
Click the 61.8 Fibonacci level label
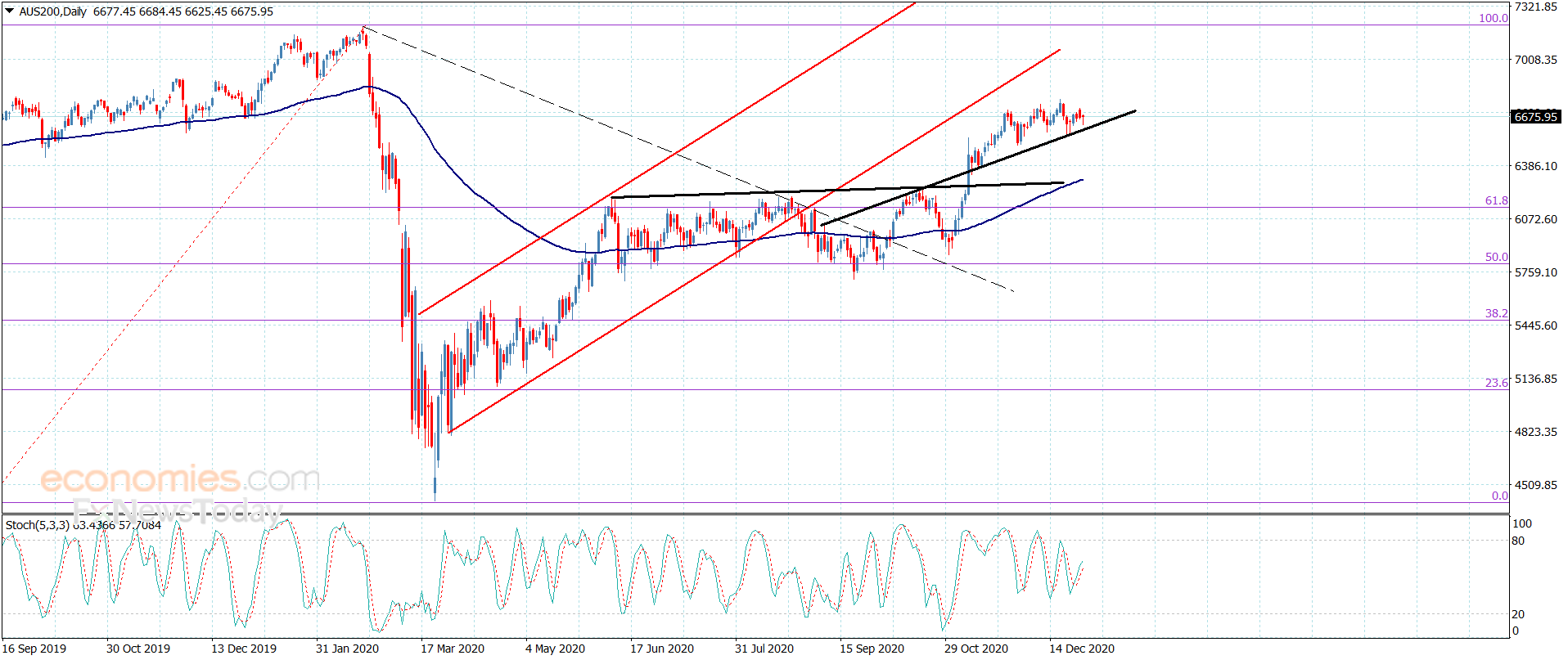point(1497,200)
